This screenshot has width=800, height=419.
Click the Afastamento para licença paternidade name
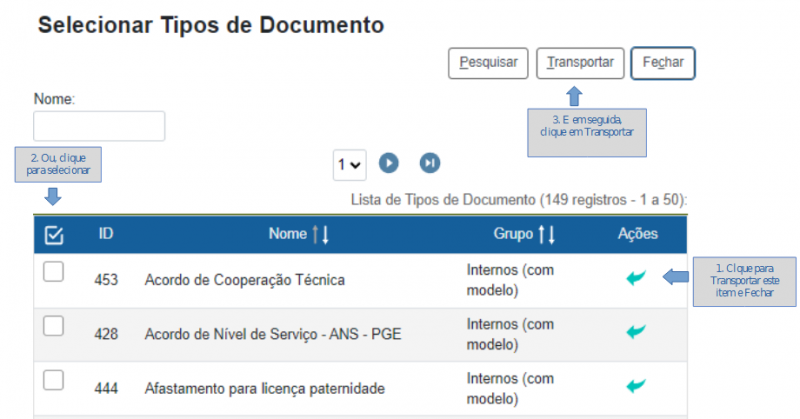coord(264,387)
